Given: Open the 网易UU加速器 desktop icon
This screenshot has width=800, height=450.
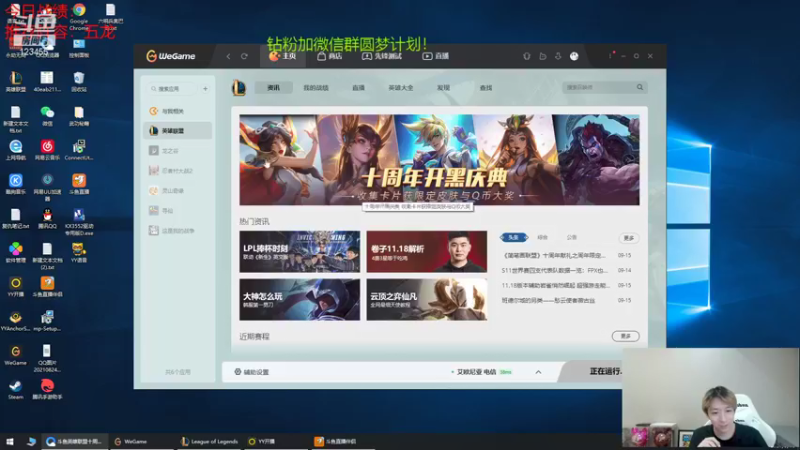Looking at the screenshot, I should tap(47, 186).
